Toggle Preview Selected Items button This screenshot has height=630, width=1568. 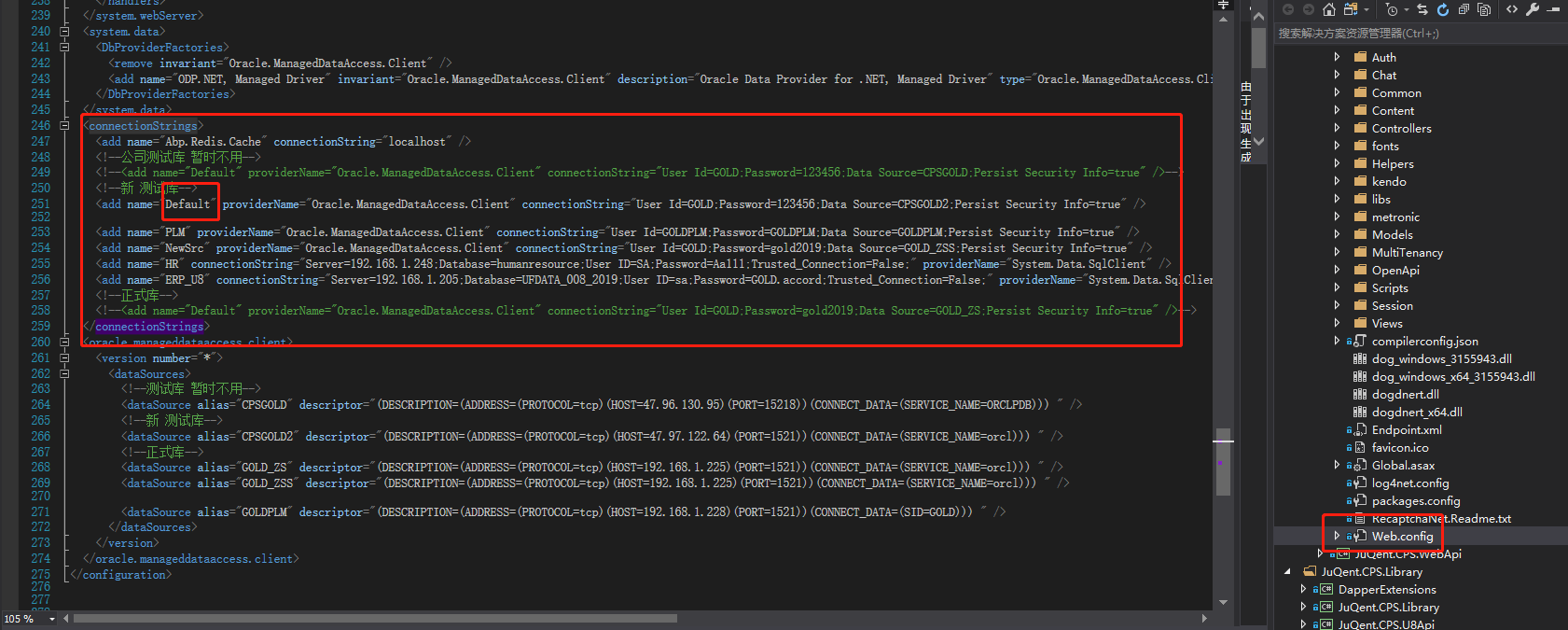[x=1553, y=9]
